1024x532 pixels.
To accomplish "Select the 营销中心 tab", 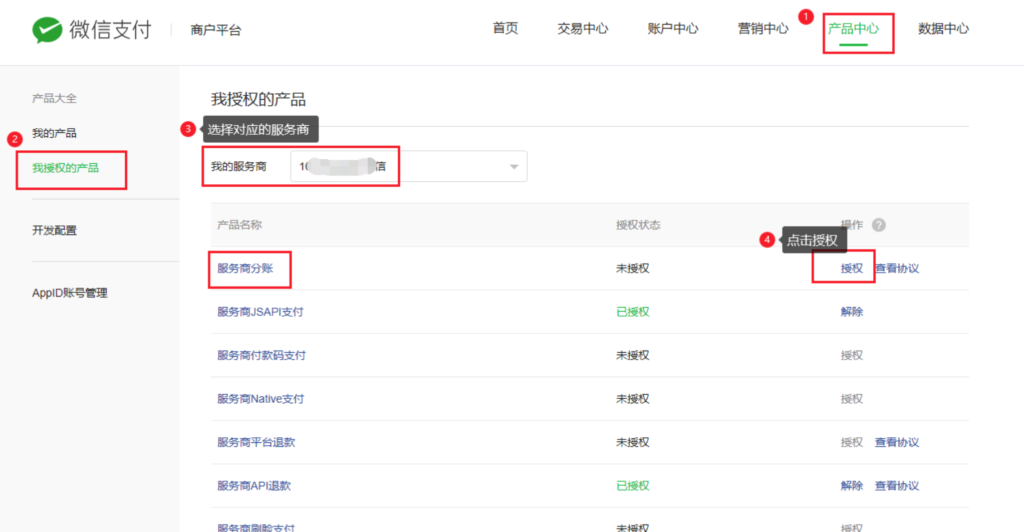I will (762, 29).
